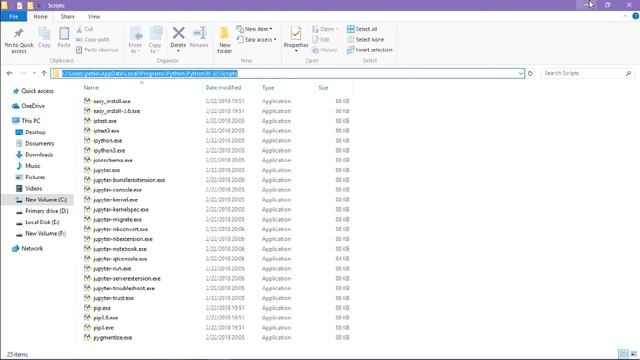
Task: Switch to Details view layout icon
Action: coord(623,353)
